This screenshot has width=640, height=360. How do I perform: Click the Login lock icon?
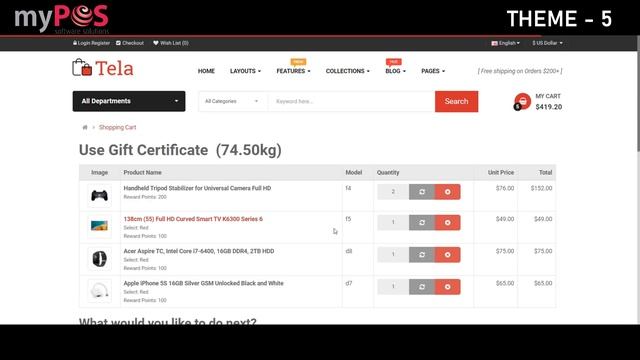75,43
